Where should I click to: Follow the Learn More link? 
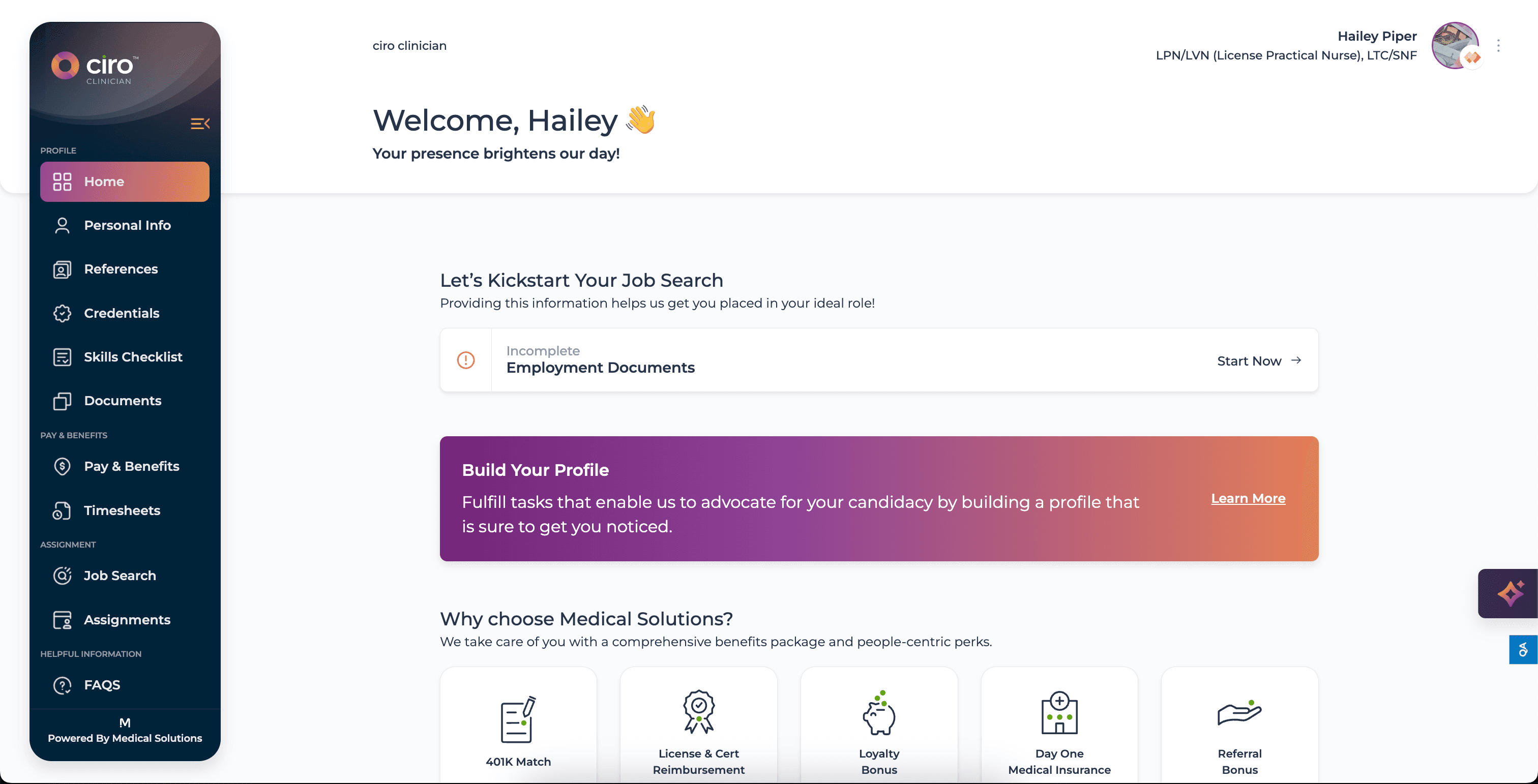(x=1248, y=498)
